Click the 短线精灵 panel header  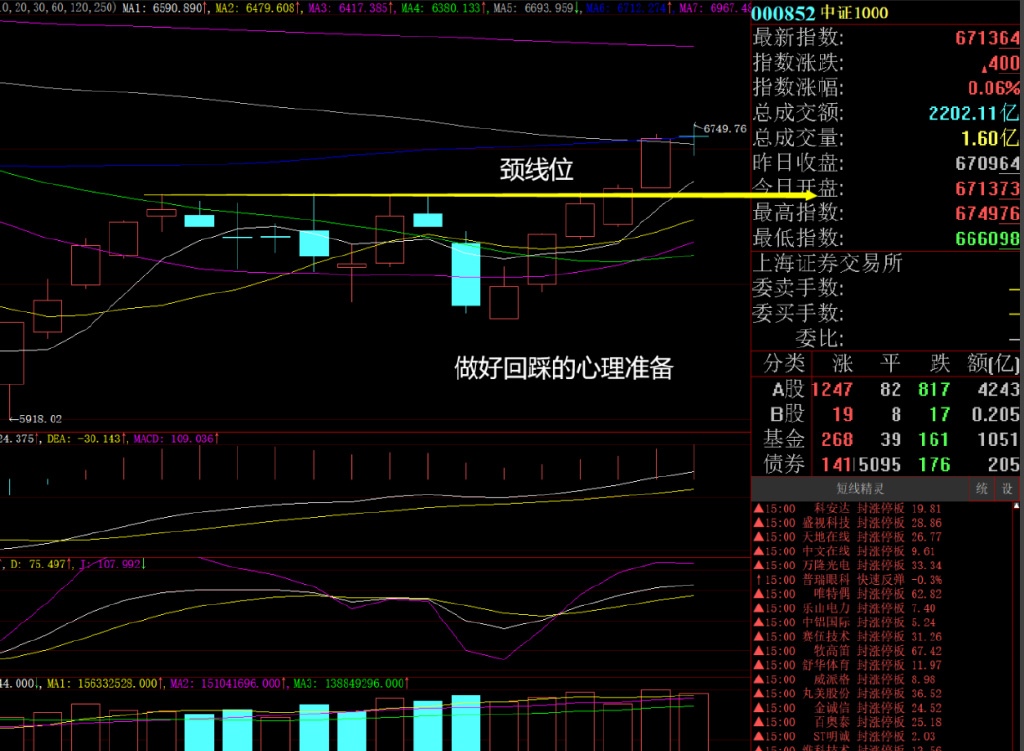click(859, 488)
